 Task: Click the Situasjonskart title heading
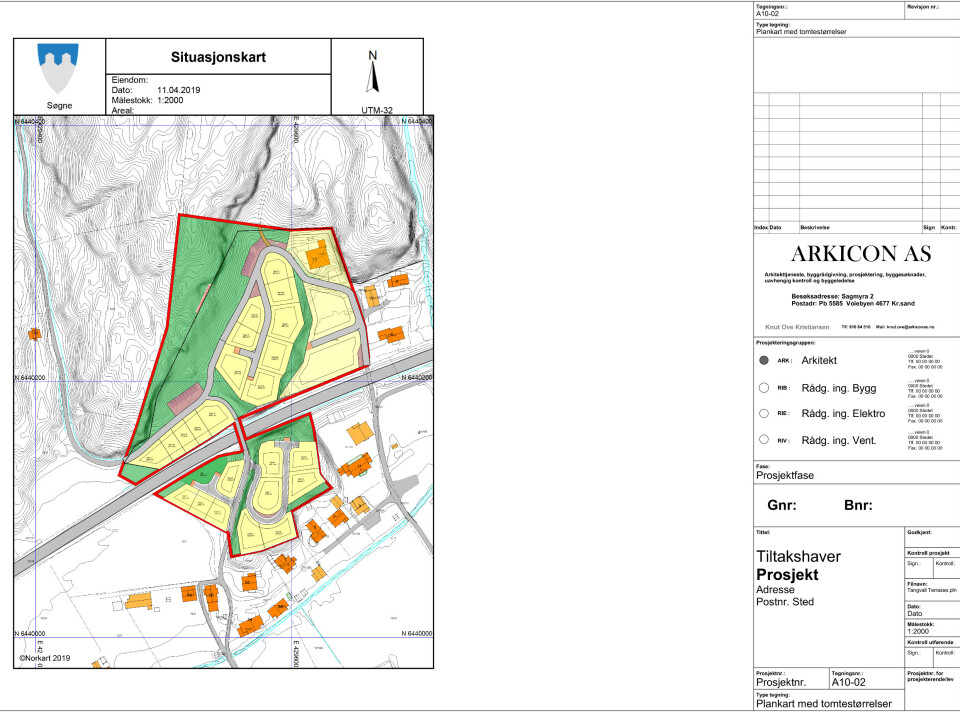[217, 57]
